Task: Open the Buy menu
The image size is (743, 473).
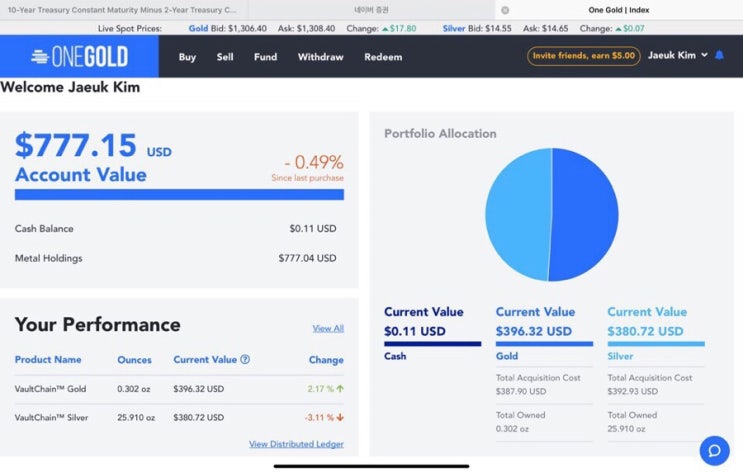Action: tap(187, 57)
